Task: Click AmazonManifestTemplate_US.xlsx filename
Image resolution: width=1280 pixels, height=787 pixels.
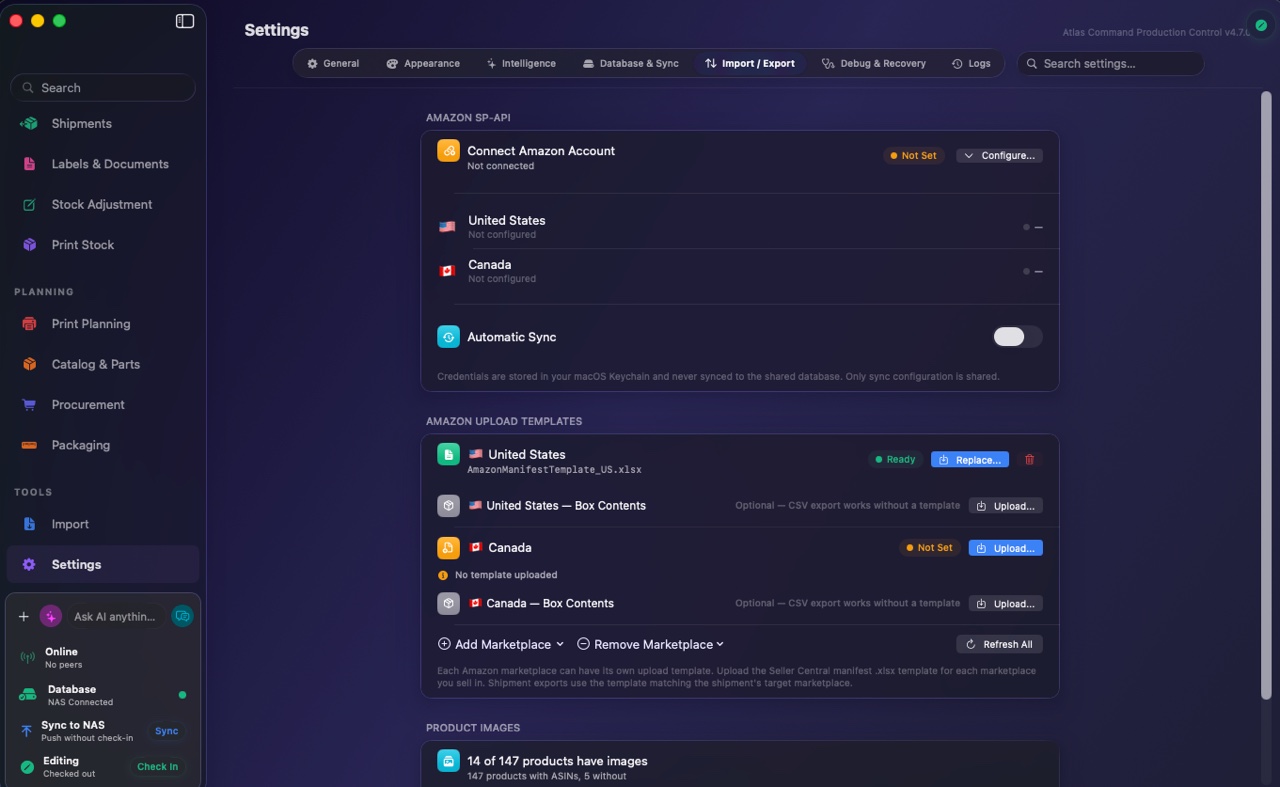Action: (x=554, y=470)
